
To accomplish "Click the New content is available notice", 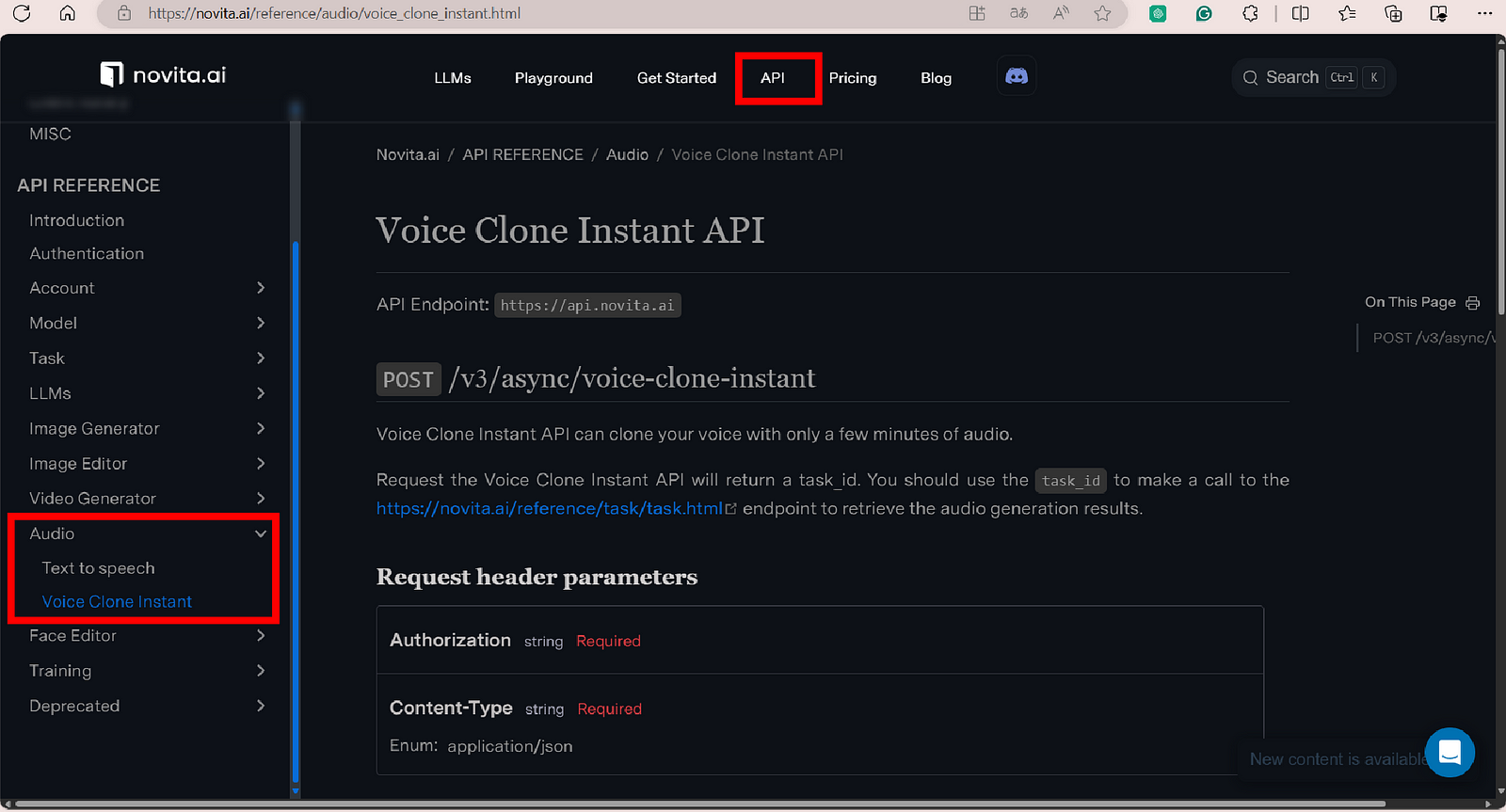I will pos(1338,759).
